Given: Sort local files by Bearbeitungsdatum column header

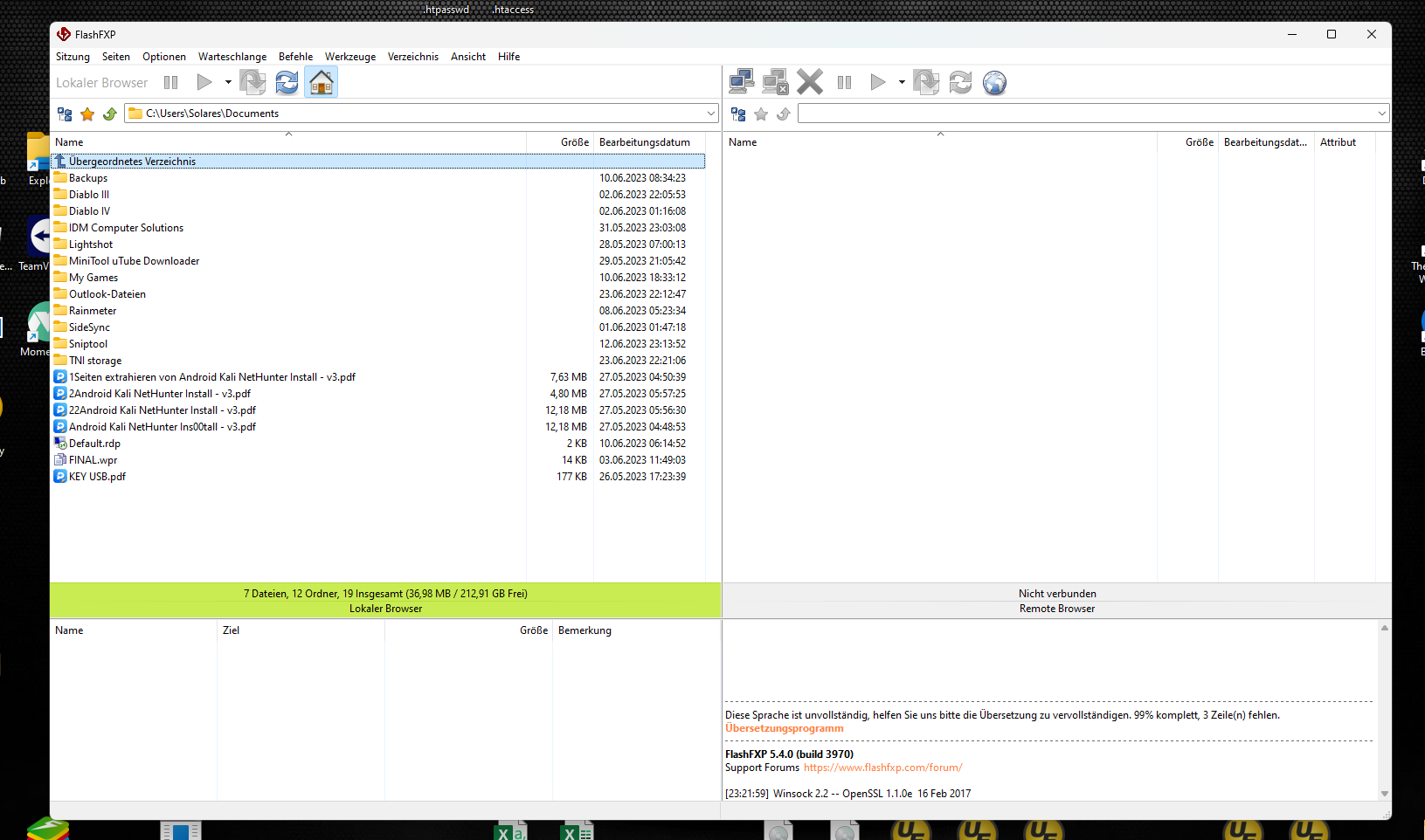Looking at the screenshot, I should tap(649, 142).
